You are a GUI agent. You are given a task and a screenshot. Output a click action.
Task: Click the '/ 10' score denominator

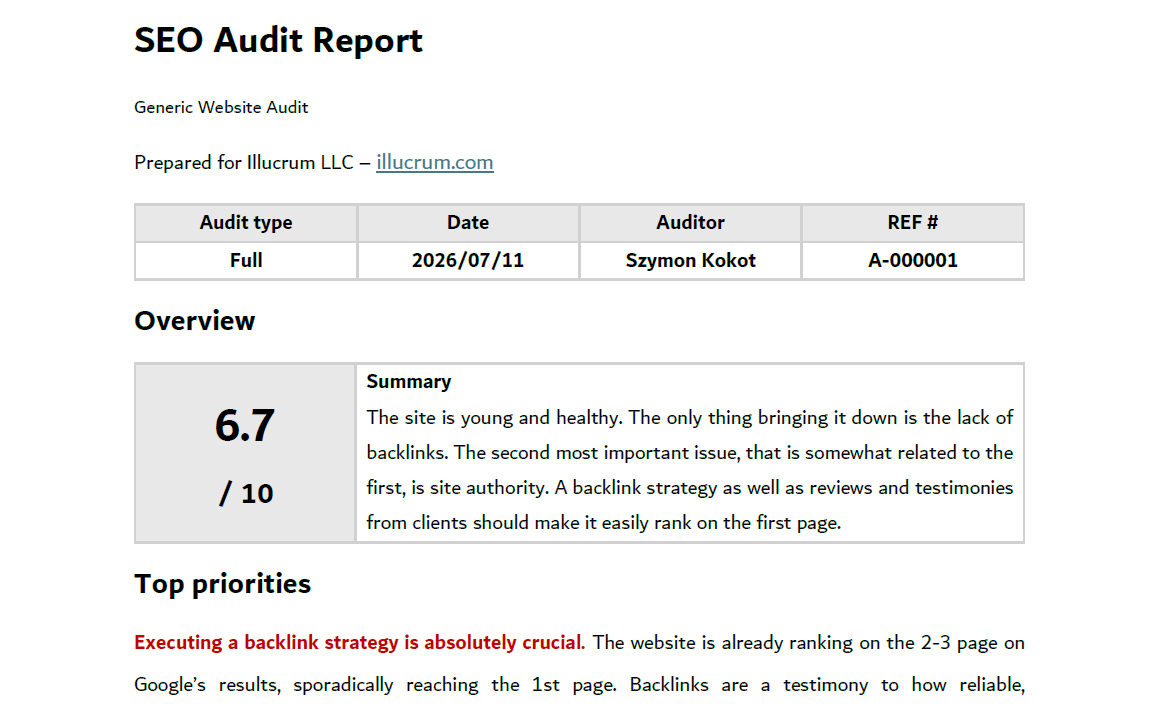(246, 493)
